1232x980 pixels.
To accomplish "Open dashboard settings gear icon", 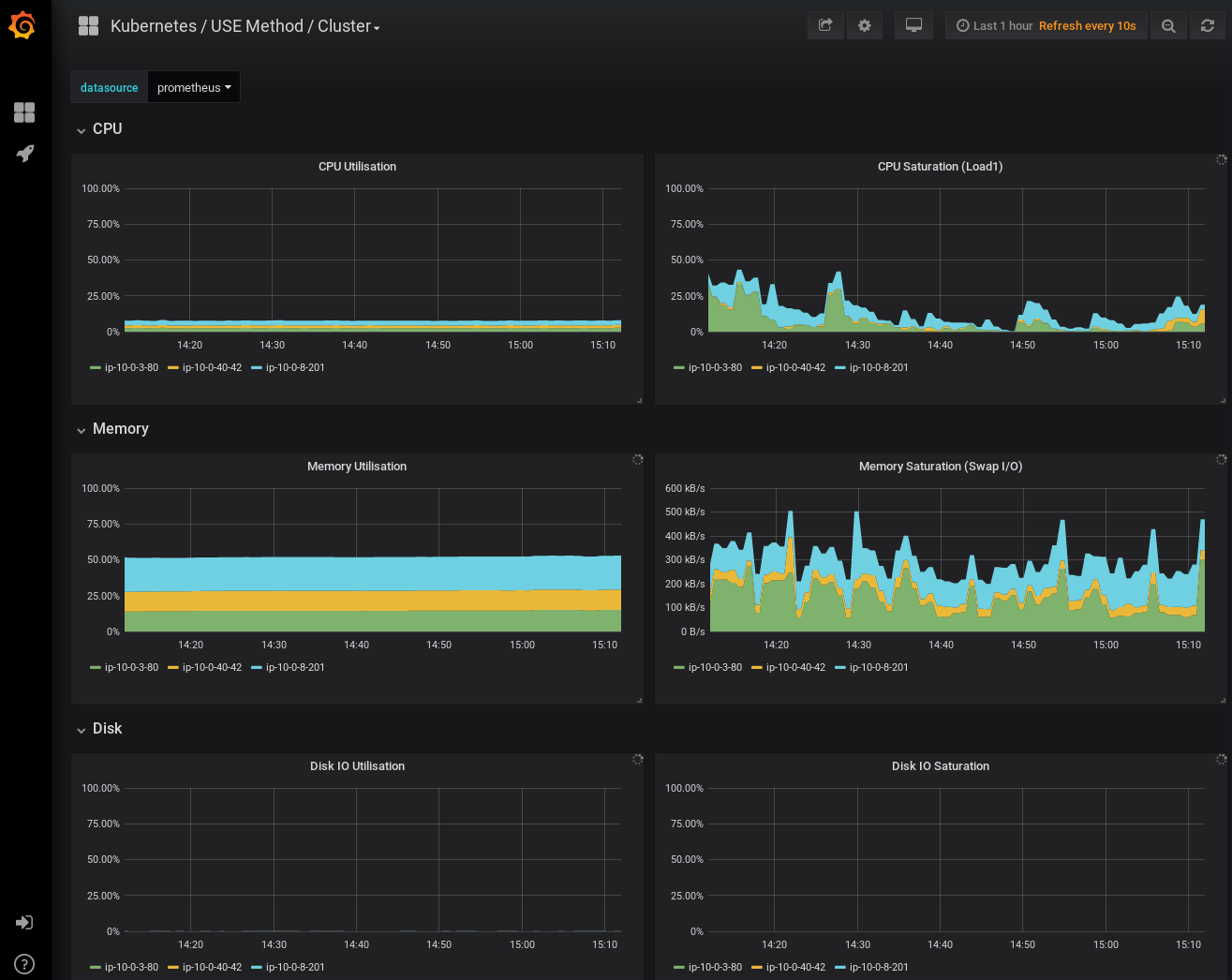I will click(x=865, y=26).
